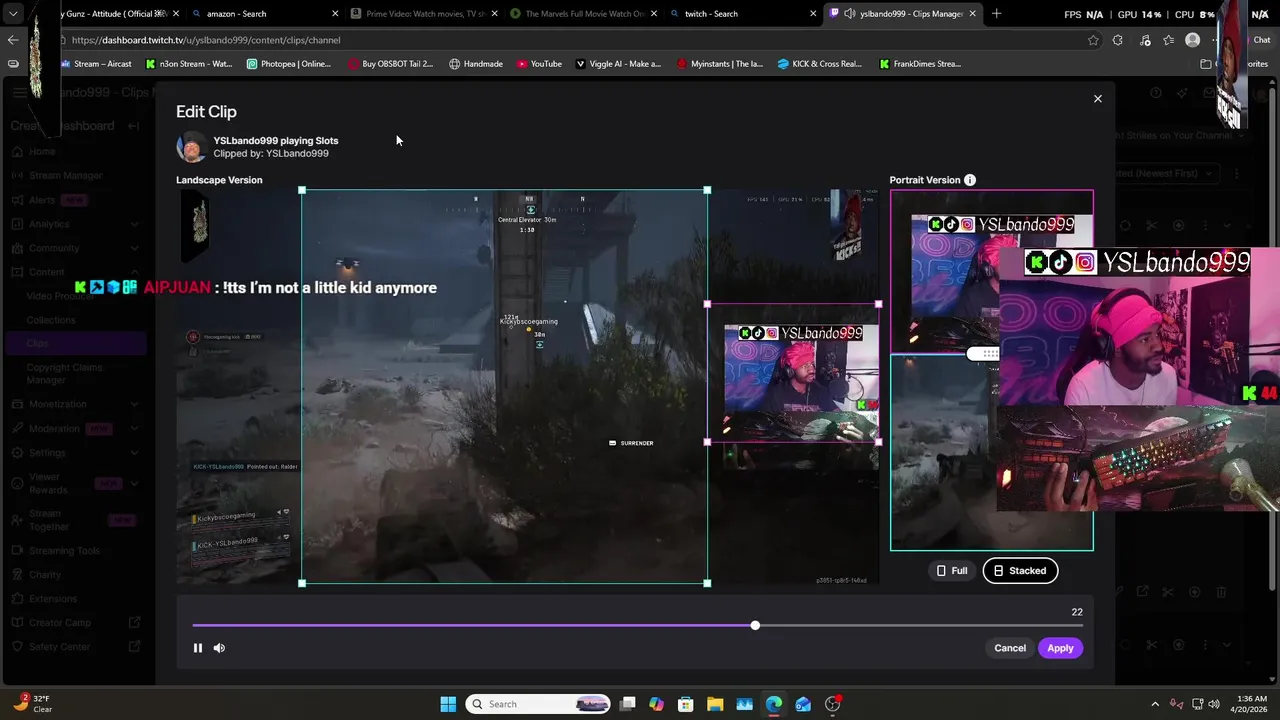Go back in the browser
Image resolution: width=1280 pixels, height=720 pixels.
pos(13,40)
